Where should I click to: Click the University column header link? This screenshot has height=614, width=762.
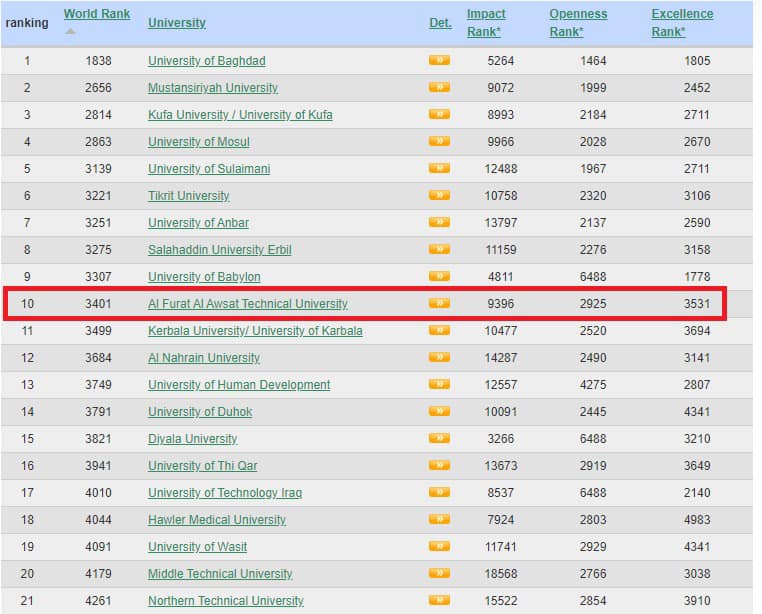(x=176, y=22)
